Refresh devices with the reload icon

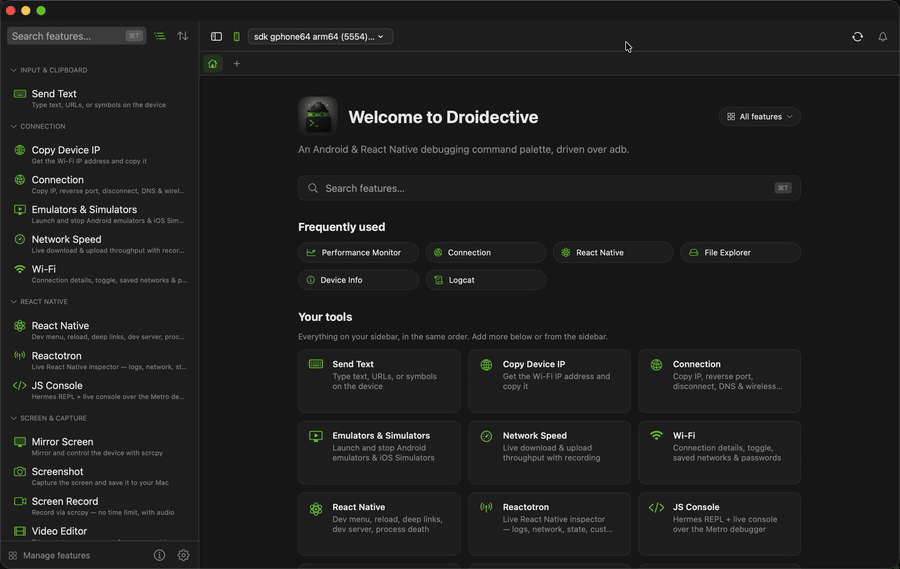tap(858, 37)
